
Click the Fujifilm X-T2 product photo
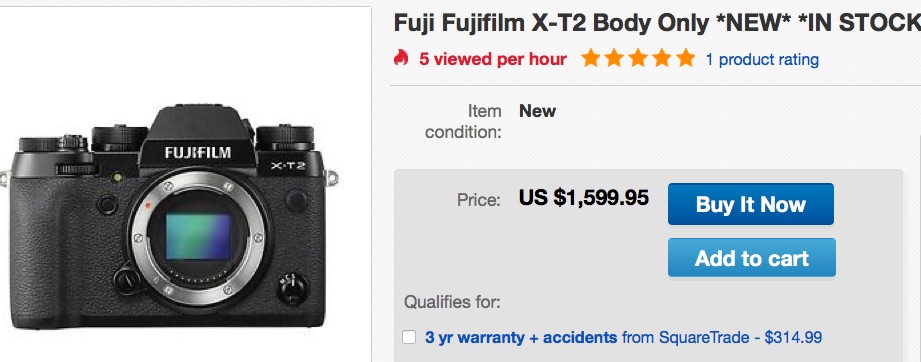pos(169,216)
